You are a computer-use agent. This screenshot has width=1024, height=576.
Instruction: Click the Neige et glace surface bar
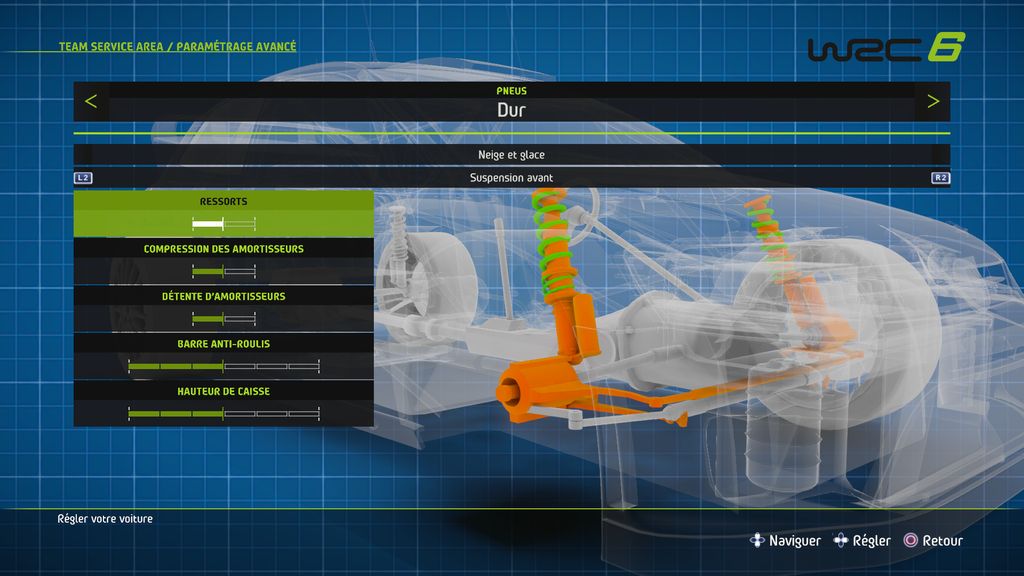pos(511,155)
